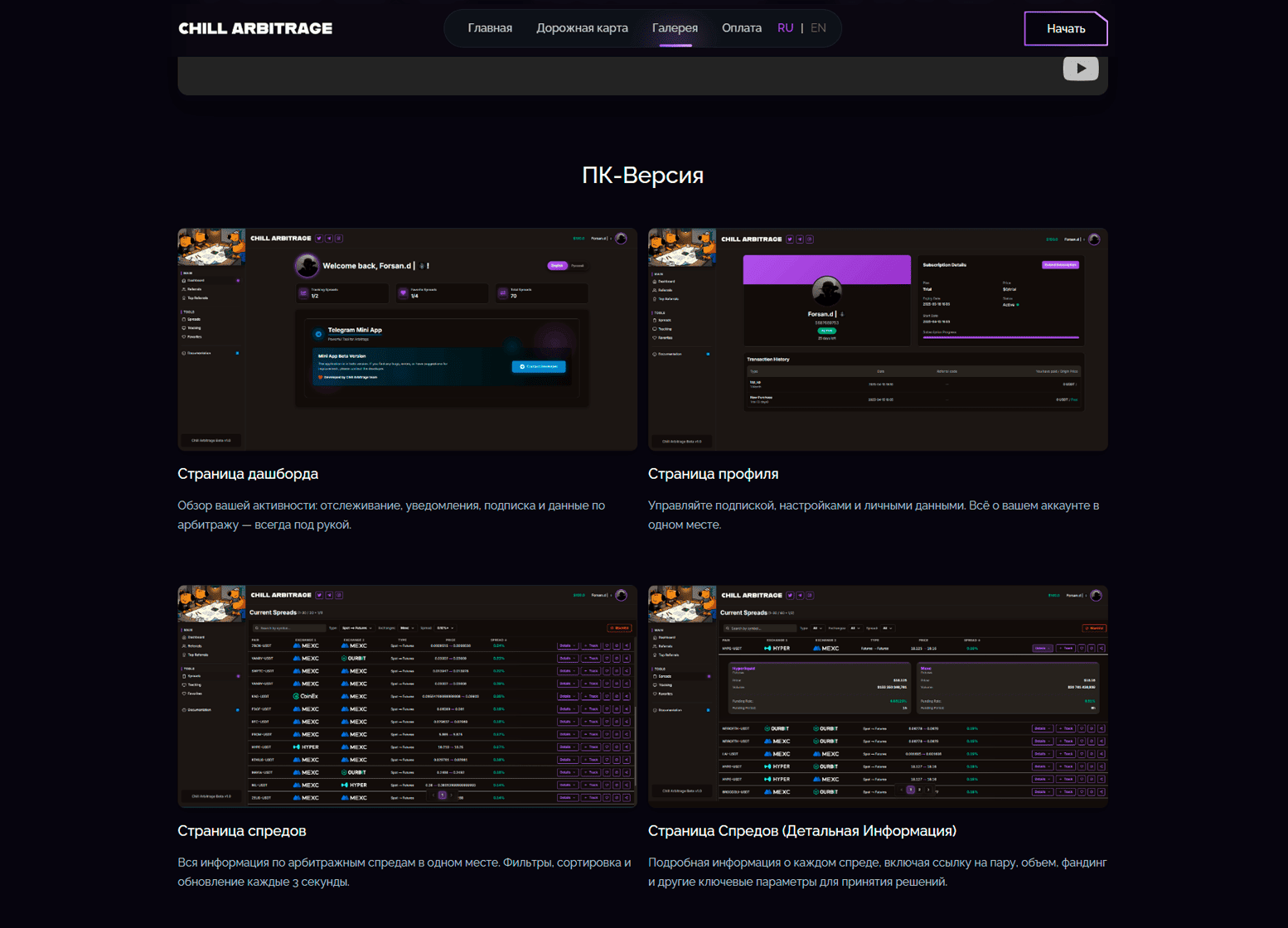This screenshot has width=1288, height=928.
Task: Expand Details dropdown on HYPE-USDT top row
Action: (x=1042, y=648)
